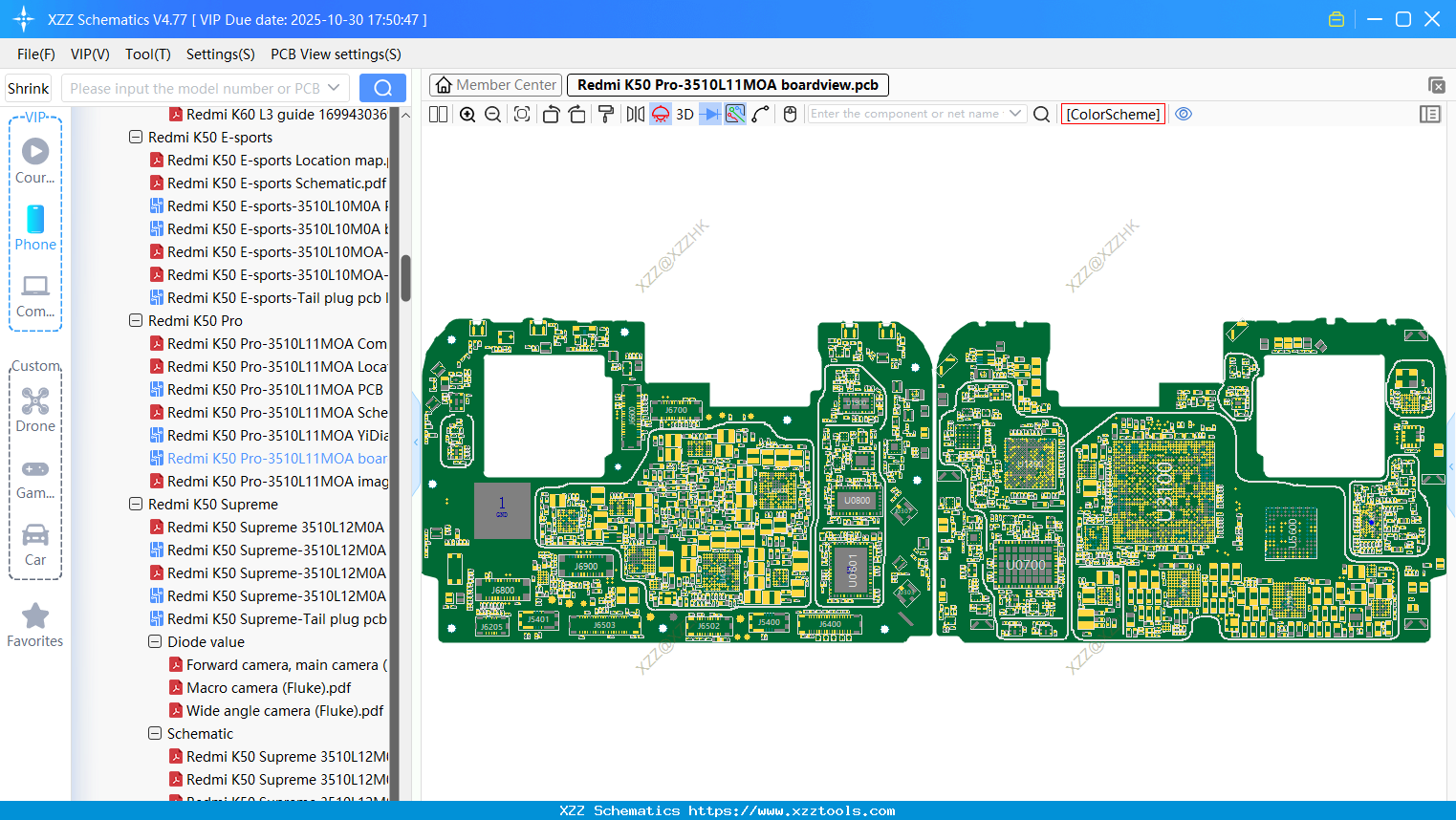Click the format painter icon in the toolbar
This screenshot has width=1456, height=820.
[x=606, y=115]
